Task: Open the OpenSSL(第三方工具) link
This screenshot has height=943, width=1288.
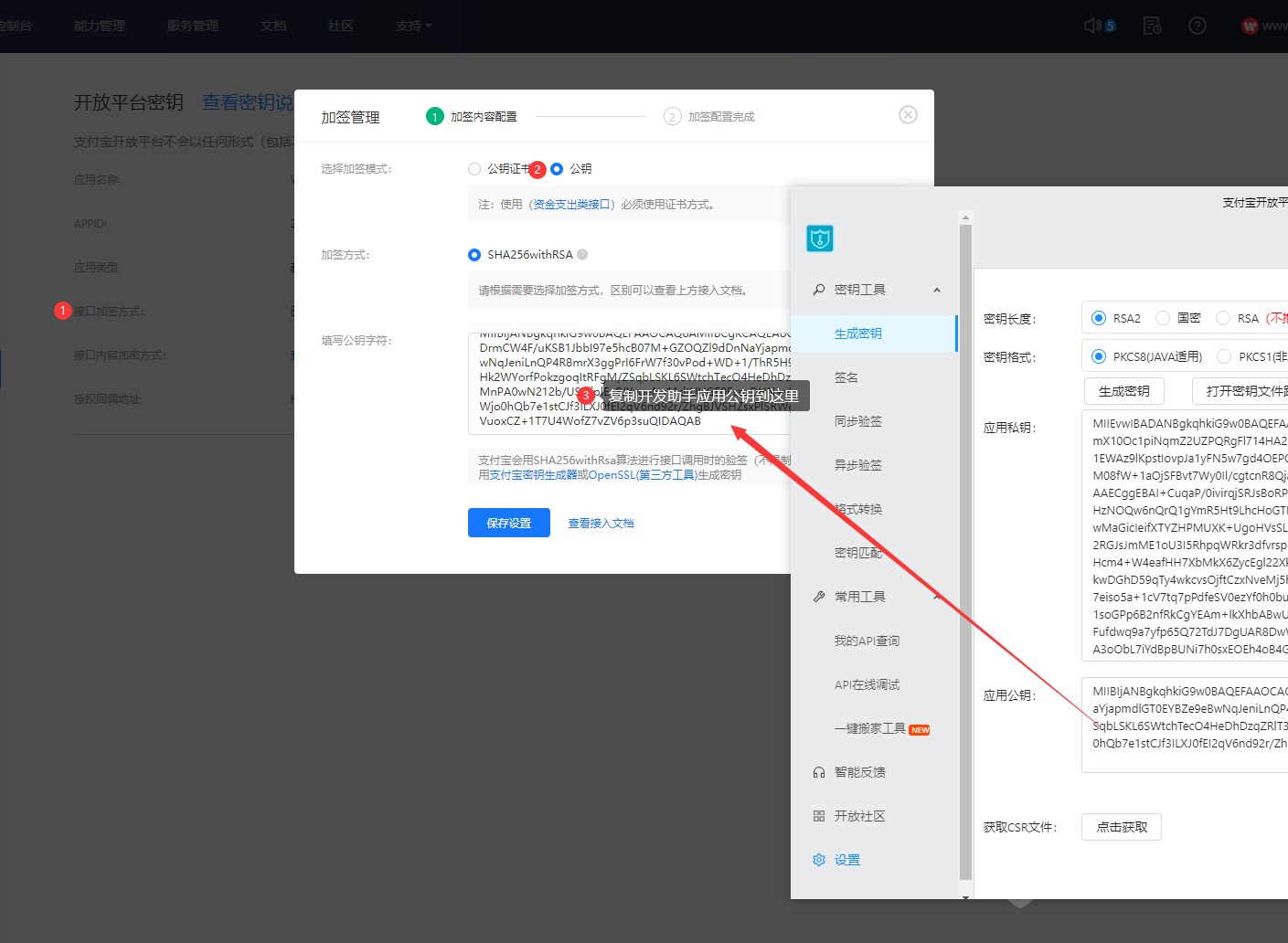Action: (642, 475)
